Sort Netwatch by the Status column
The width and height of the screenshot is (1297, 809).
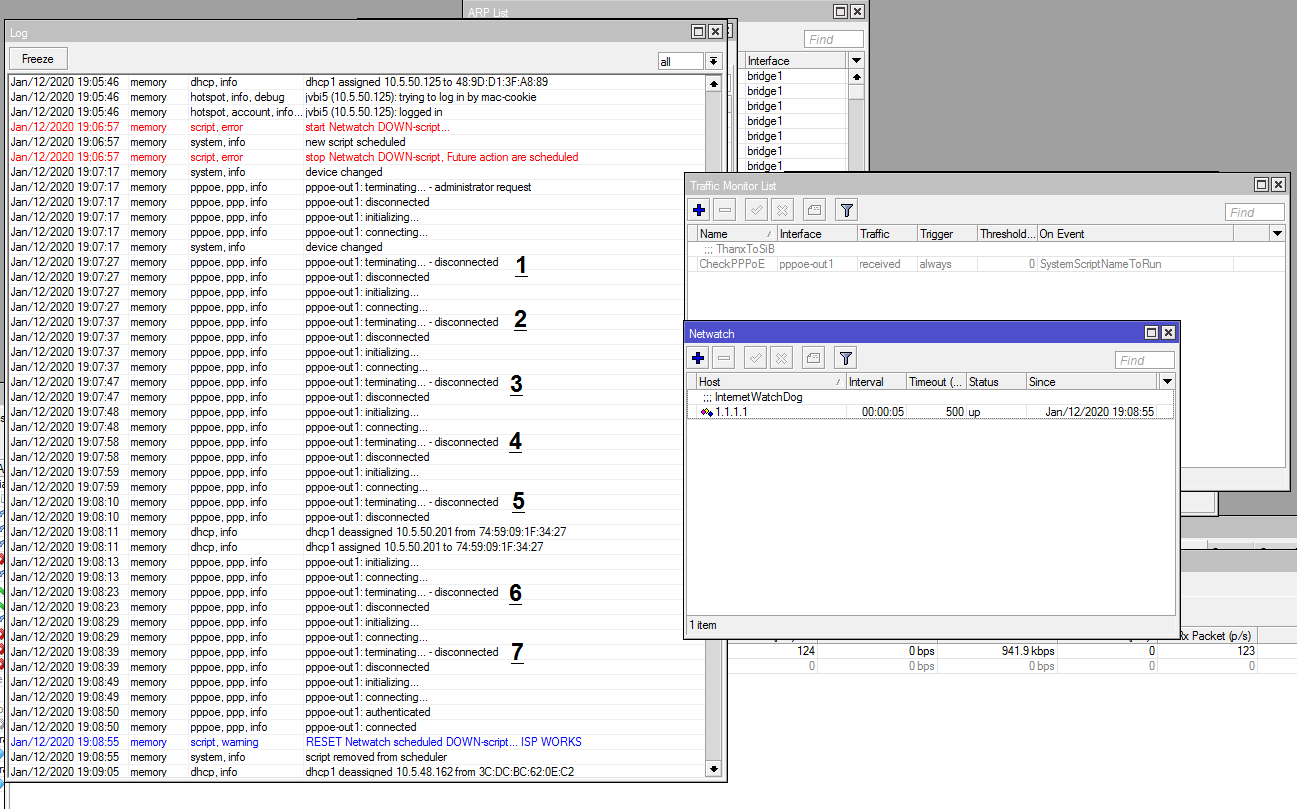(996, 382)
